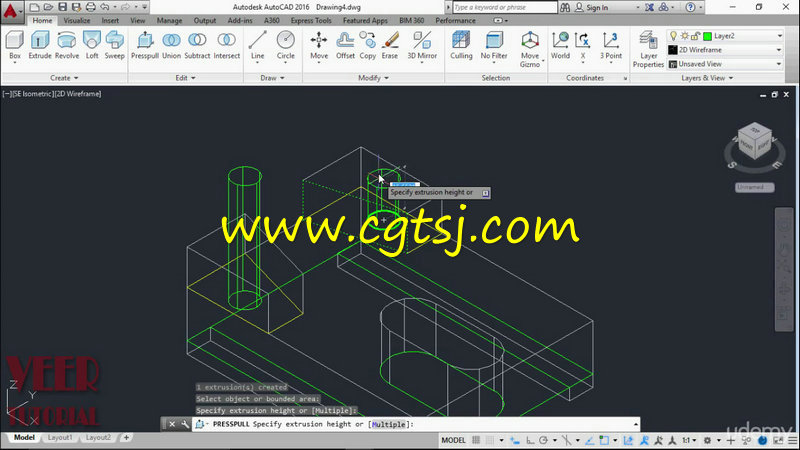
Task: Pick the Circle draw tool
Action: pyautogui.click(x=286, y=45)
